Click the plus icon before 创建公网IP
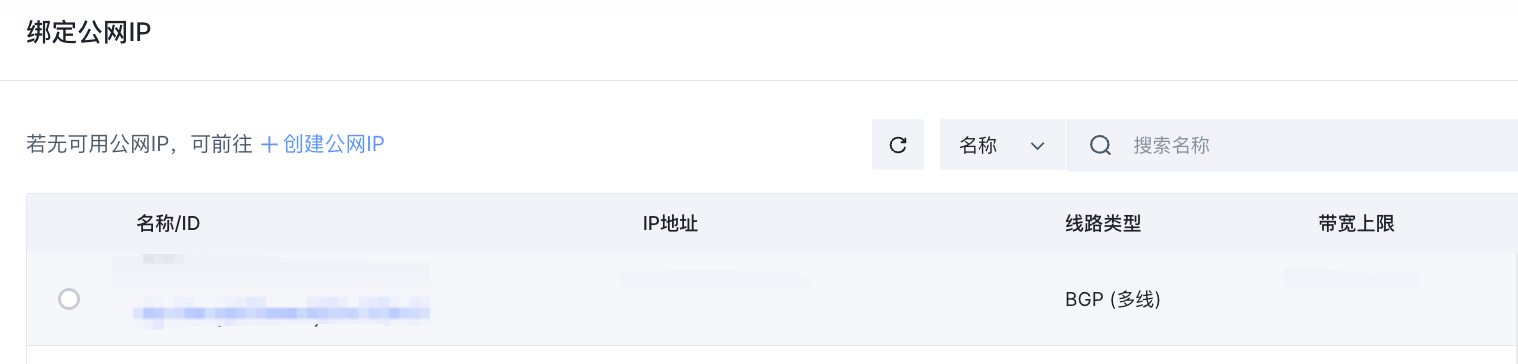Image resolution: width=1518 pixels, height=364 pixels. click(268, 144)
